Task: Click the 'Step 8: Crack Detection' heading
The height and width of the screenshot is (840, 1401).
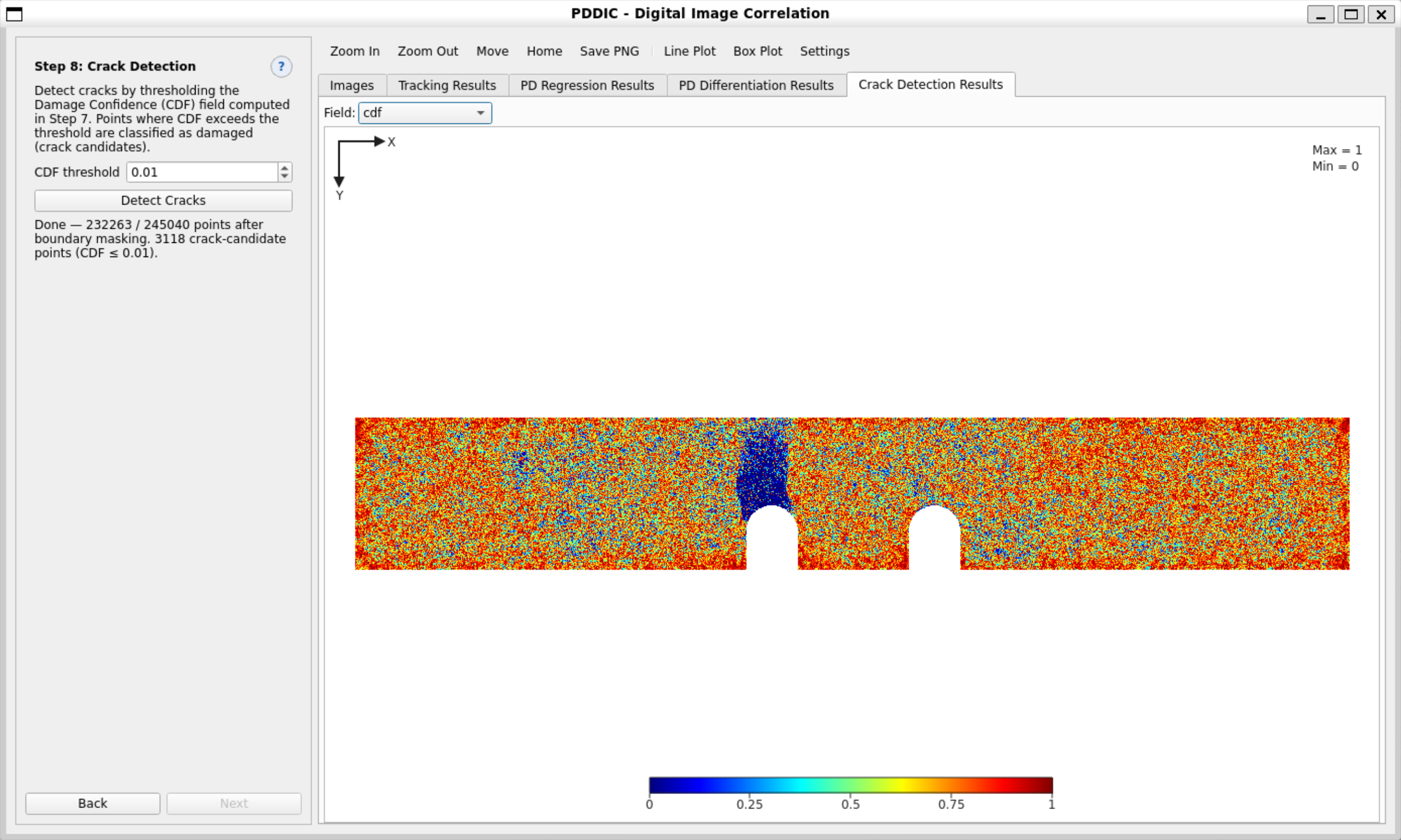Action: [x=115, y=66]
